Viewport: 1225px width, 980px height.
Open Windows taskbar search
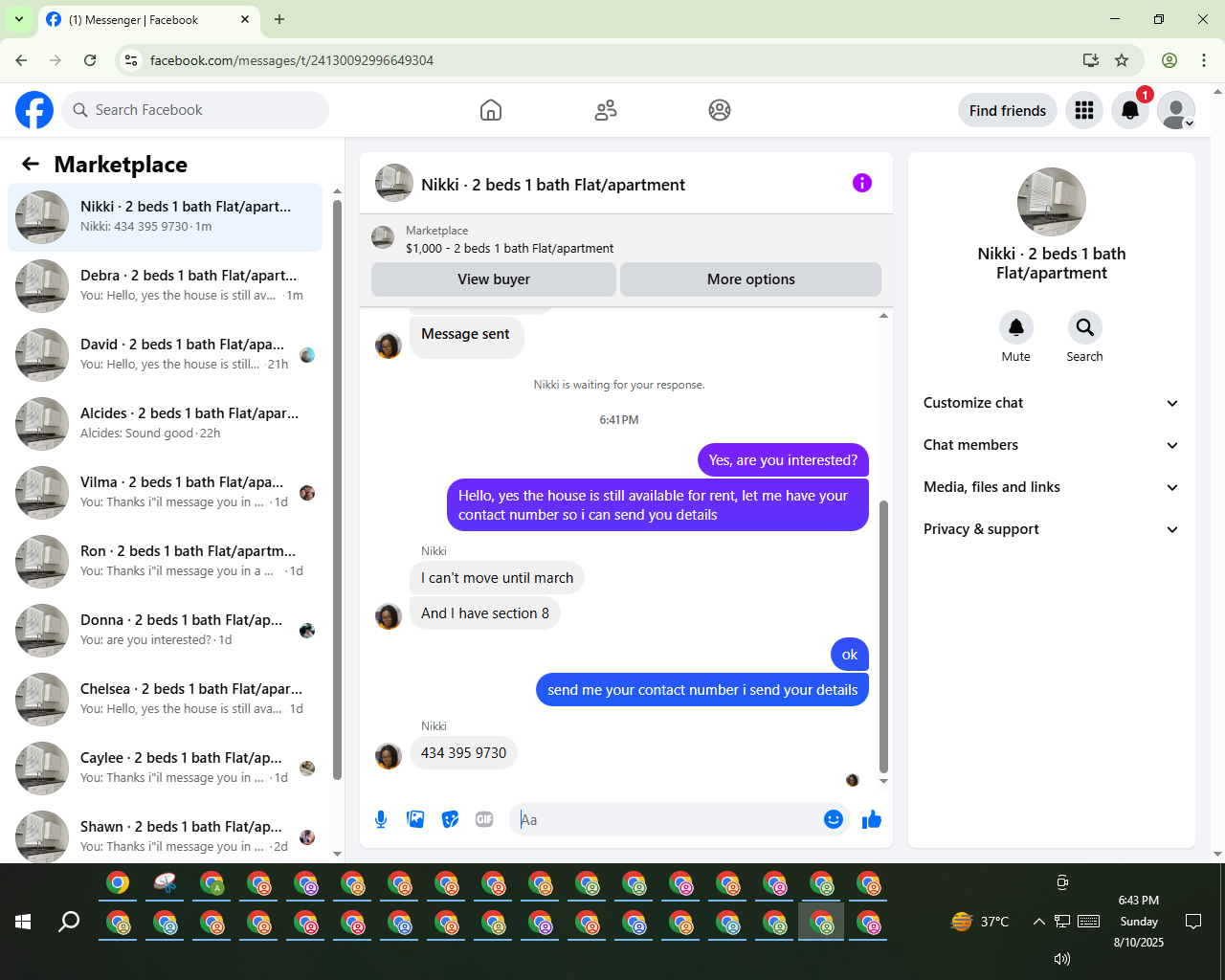69,922
